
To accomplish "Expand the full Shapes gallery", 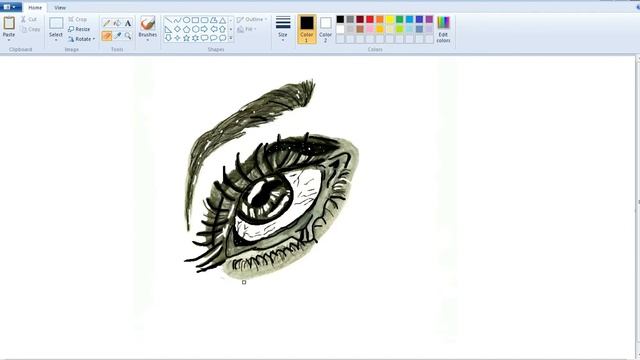I will (x=231, y=38).
